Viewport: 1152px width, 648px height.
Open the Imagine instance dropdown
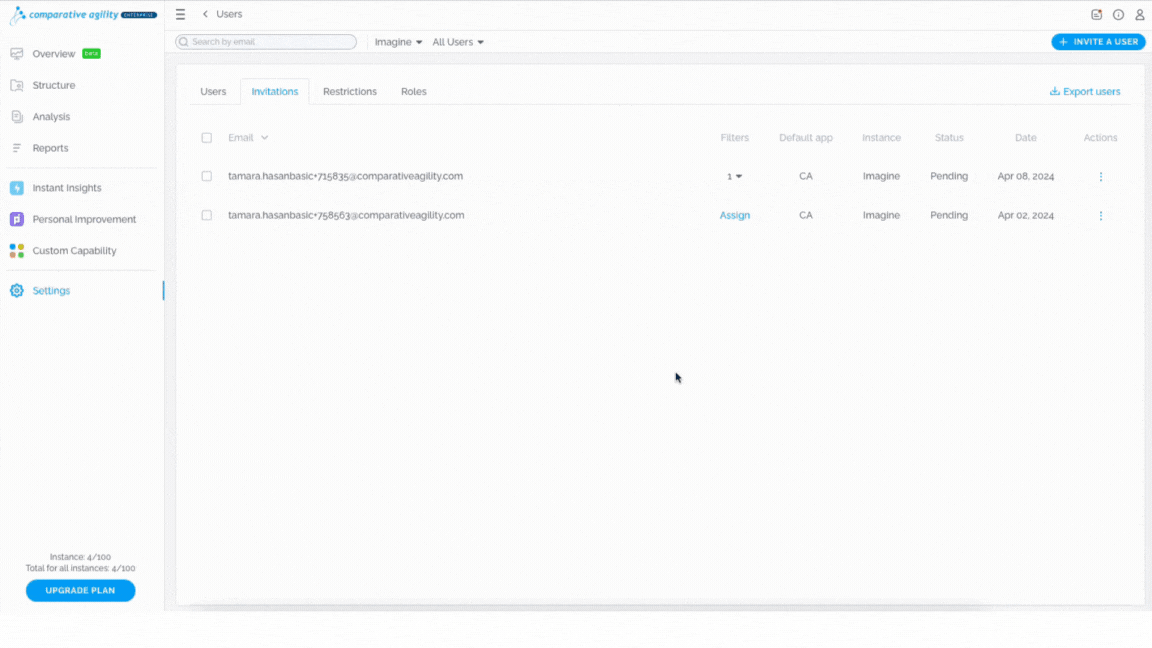[x=398, y=42]
